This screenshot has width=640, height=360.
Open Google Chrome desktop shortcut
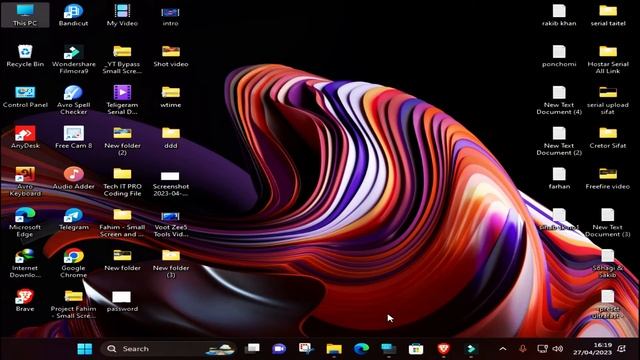tap(73, 263)
